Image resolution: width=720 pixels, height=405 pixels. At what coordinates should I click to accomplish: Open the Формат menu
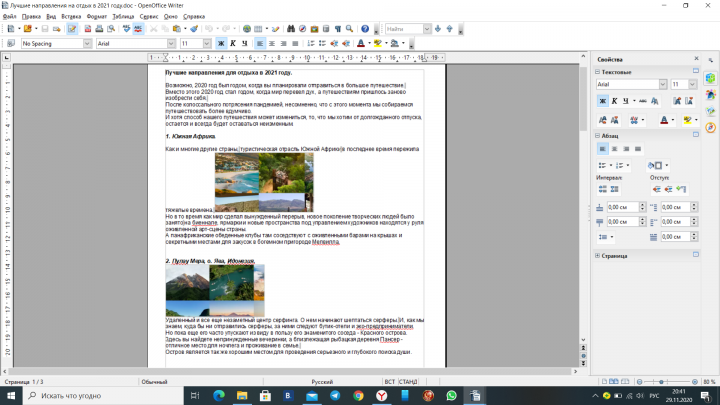(x=96, y=17)
